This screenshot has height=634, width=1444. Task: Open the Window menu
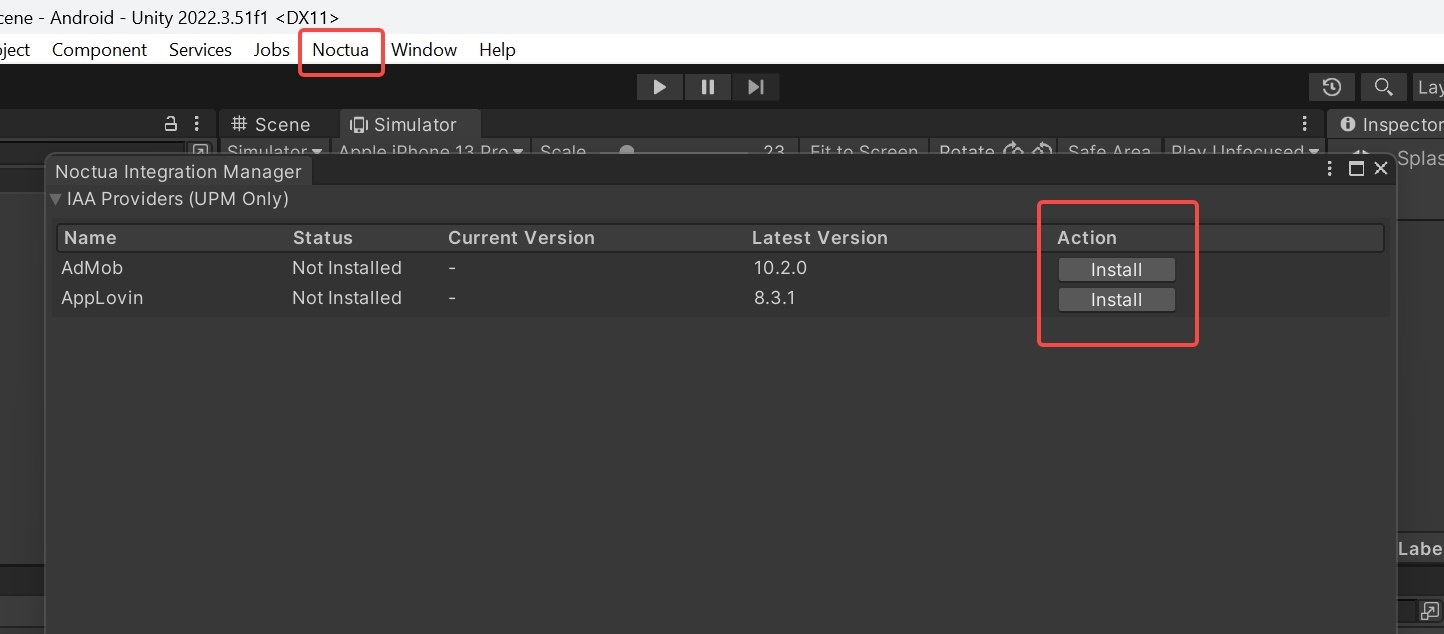coord(424,50)
